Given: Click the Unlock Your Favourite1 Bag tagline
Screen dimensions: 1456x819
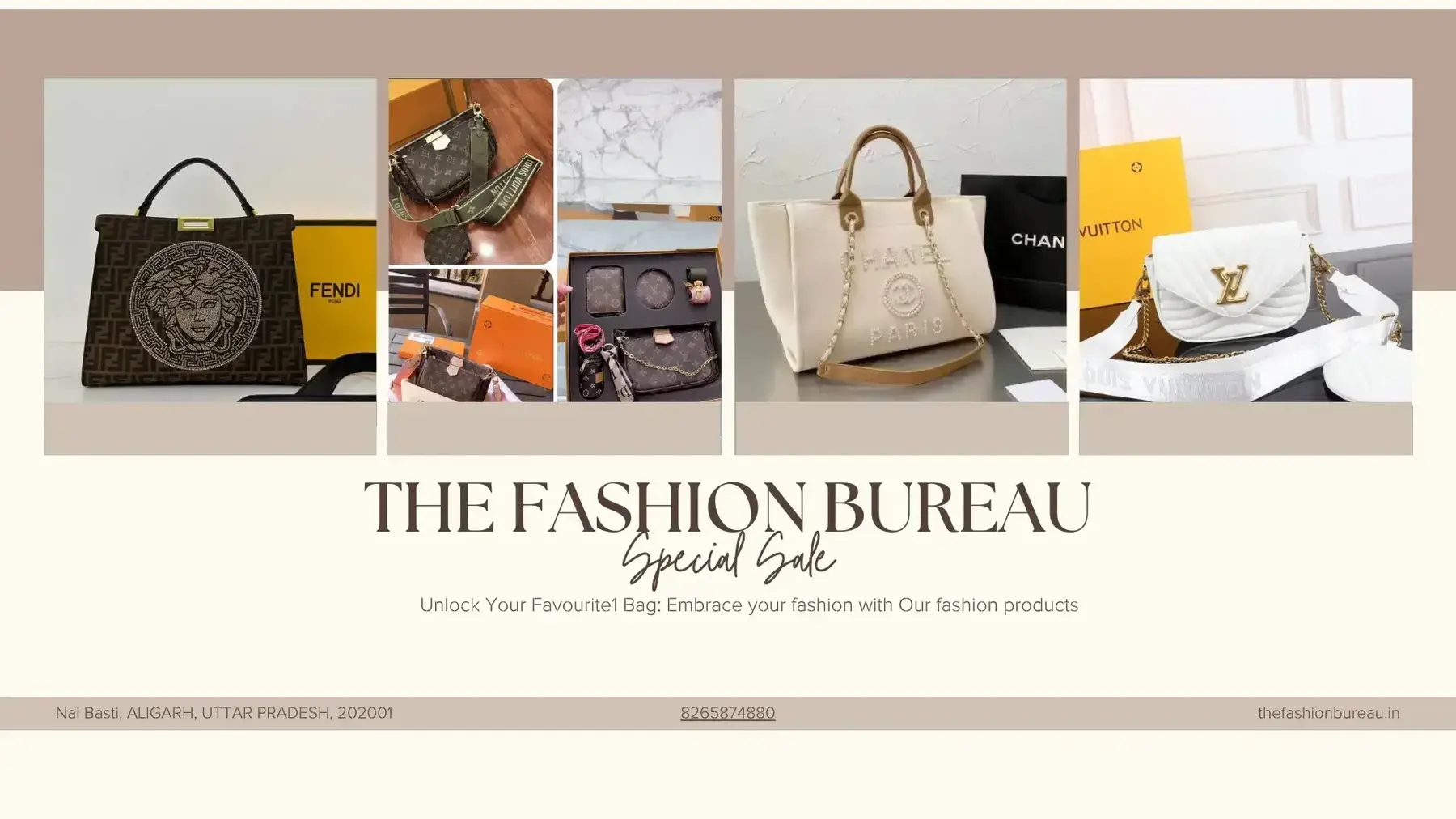Looking at the screenshot, I should point(749,605).
